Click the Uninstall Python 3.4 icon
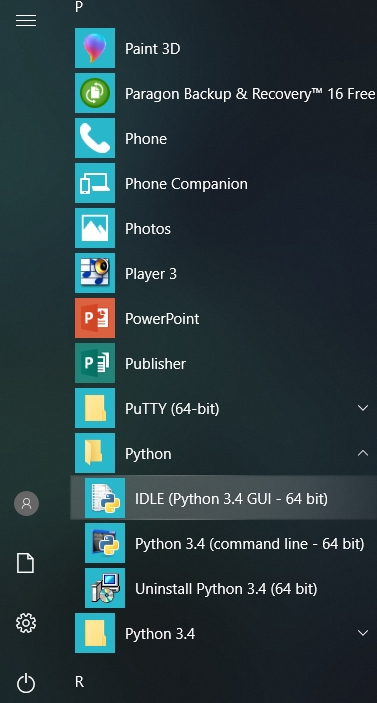This screenshot has width=377, height=703. tap(105, 588)
